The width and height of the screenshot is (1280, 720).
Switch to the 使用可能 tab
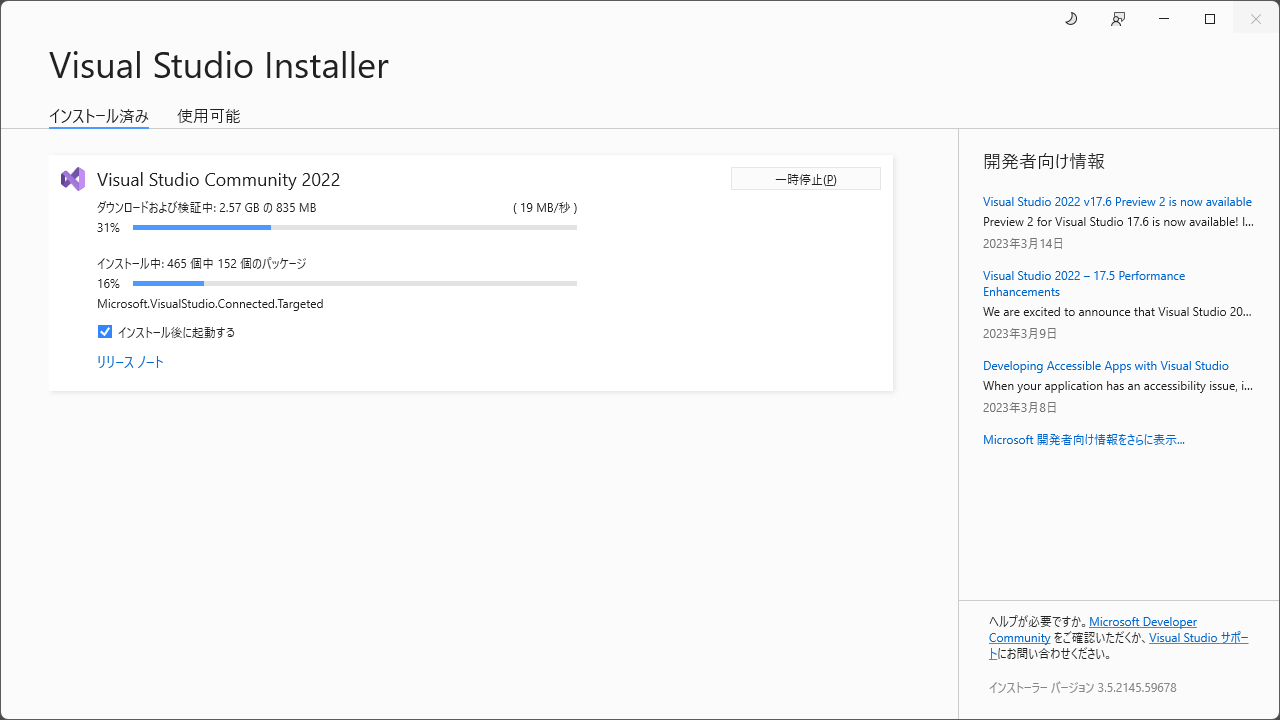pos(208,116)
